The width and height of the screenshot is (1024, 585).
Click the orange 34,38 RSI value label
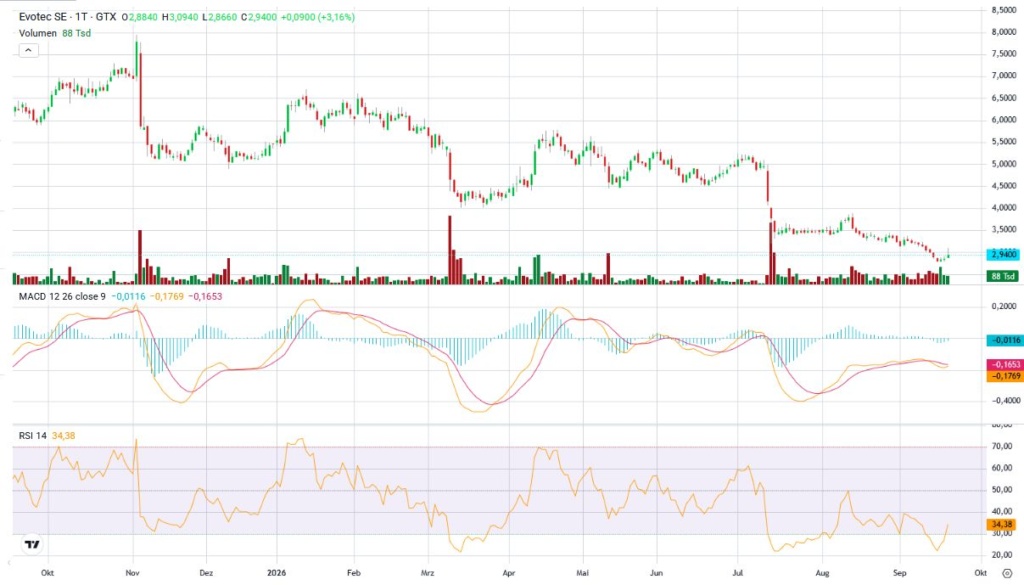click(x=1001, y=524)
